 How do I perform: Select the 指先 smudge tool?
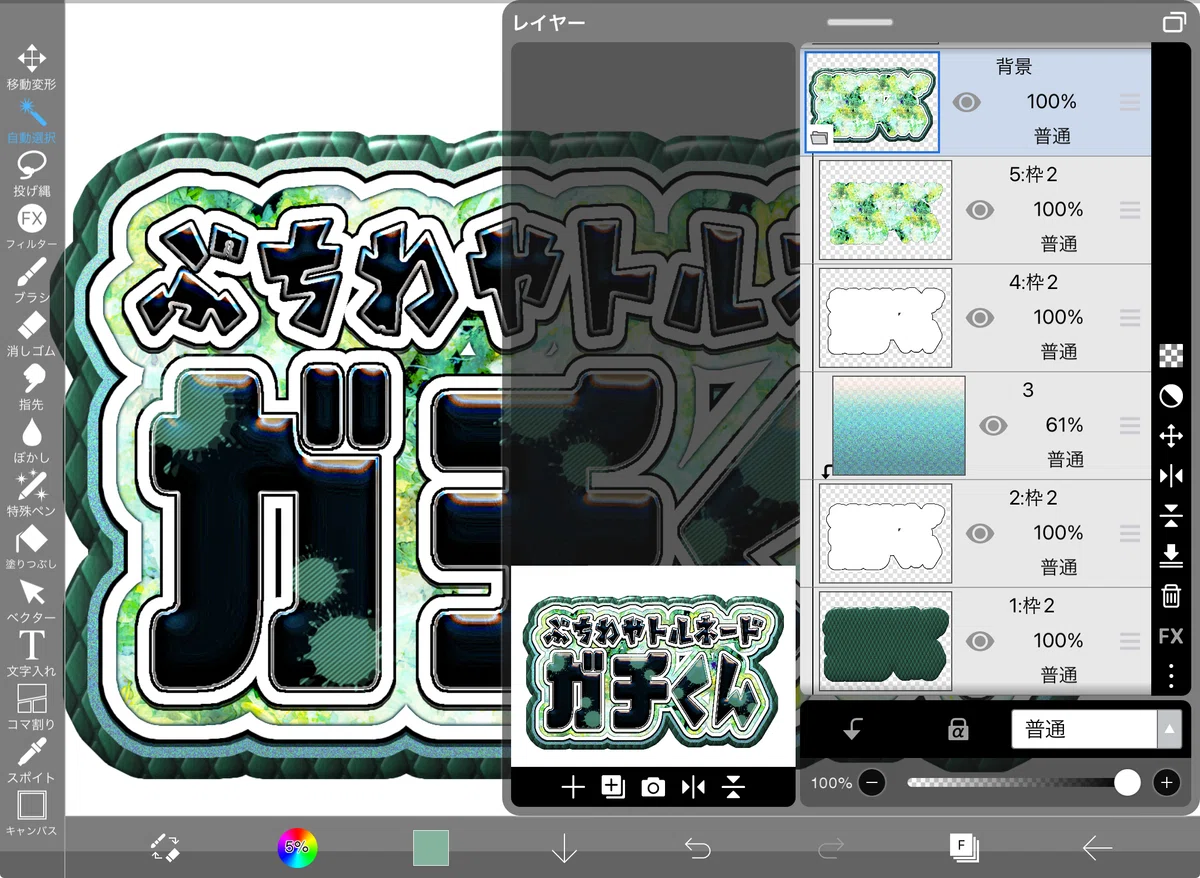[32, 386]
